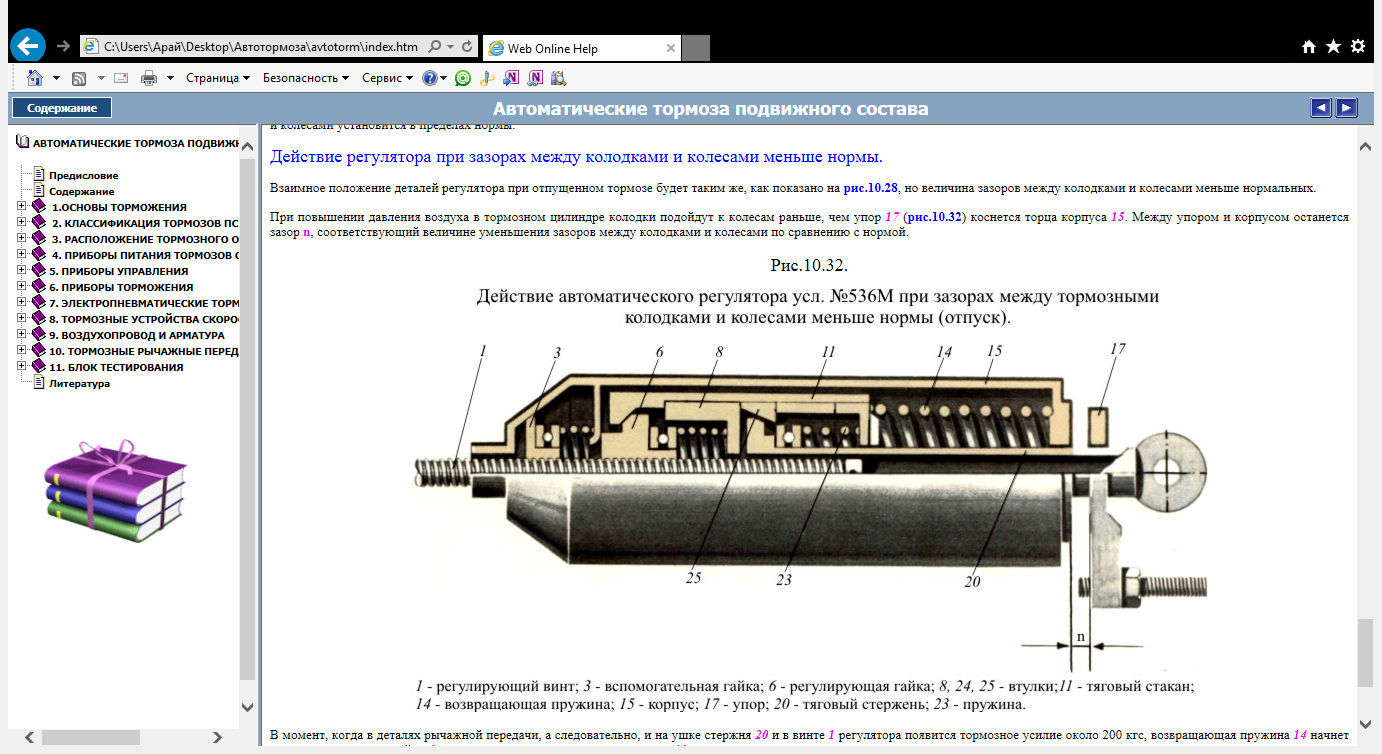Refresh the page with the reload icon
The width and height of the screenshot is (1382, 754).
(x=469, y=46)
